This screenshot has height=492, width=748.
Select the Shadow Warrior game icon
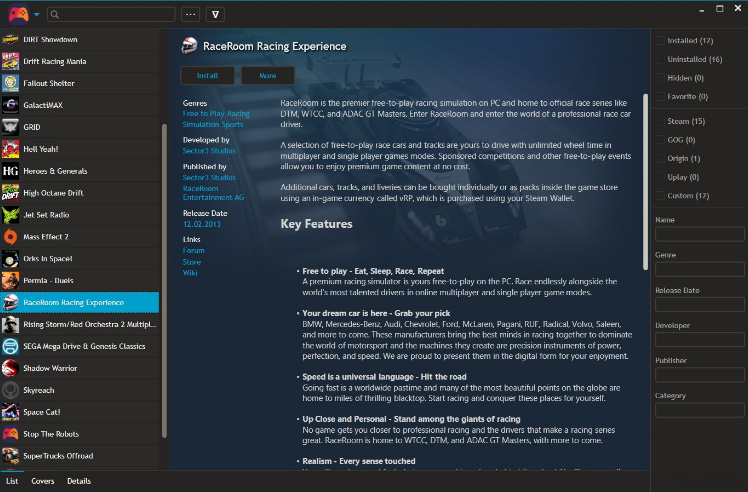[x=10, y=368]
